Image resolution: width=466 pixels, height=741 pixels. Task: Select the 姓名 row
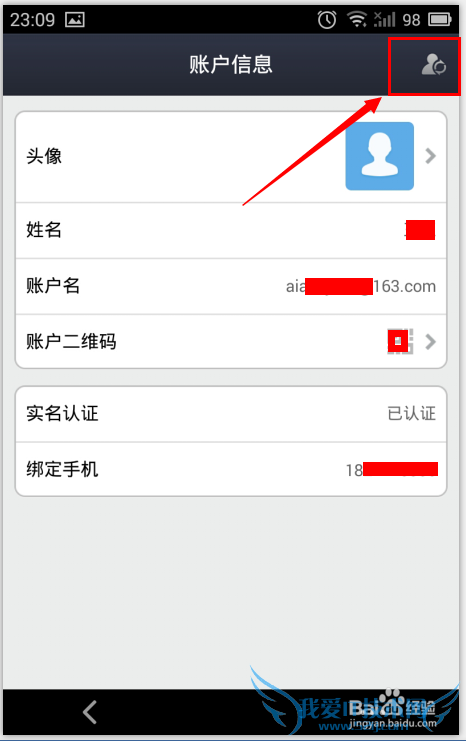tap(231, 230)
